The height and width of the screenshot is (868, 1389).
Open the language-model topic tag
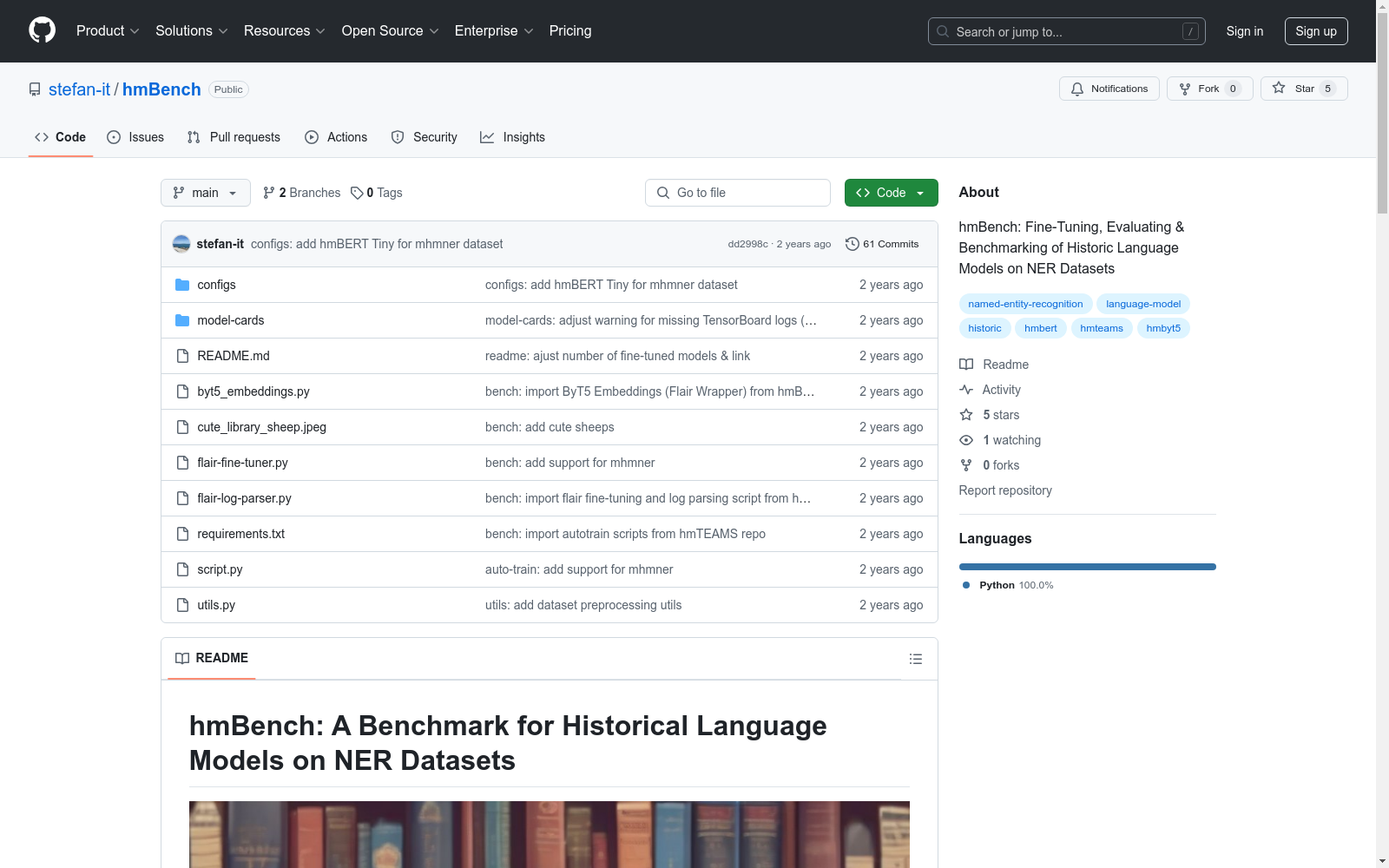point(1143,304)
